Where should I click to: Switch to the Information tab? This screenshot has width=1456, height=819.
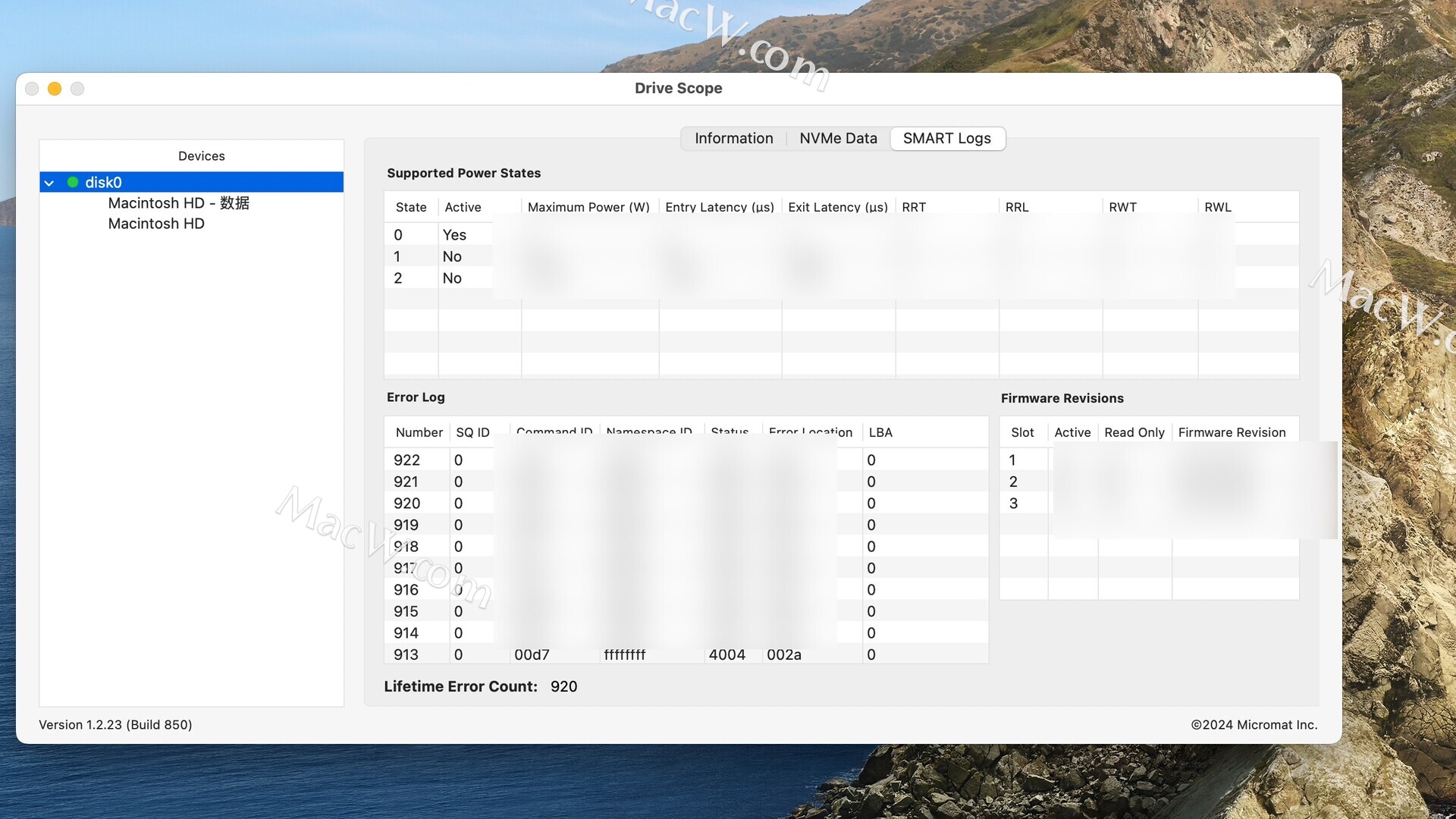(x=733, y=139)
